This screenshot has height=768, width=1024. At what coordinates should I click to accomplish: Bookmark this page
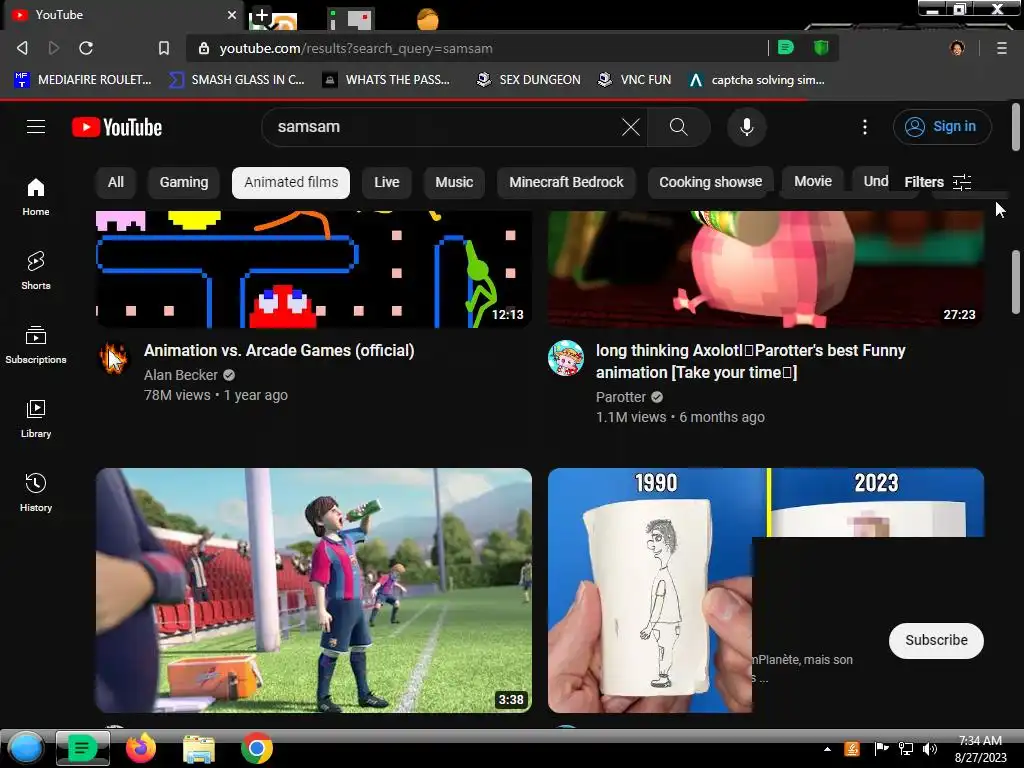coord(164,48)
